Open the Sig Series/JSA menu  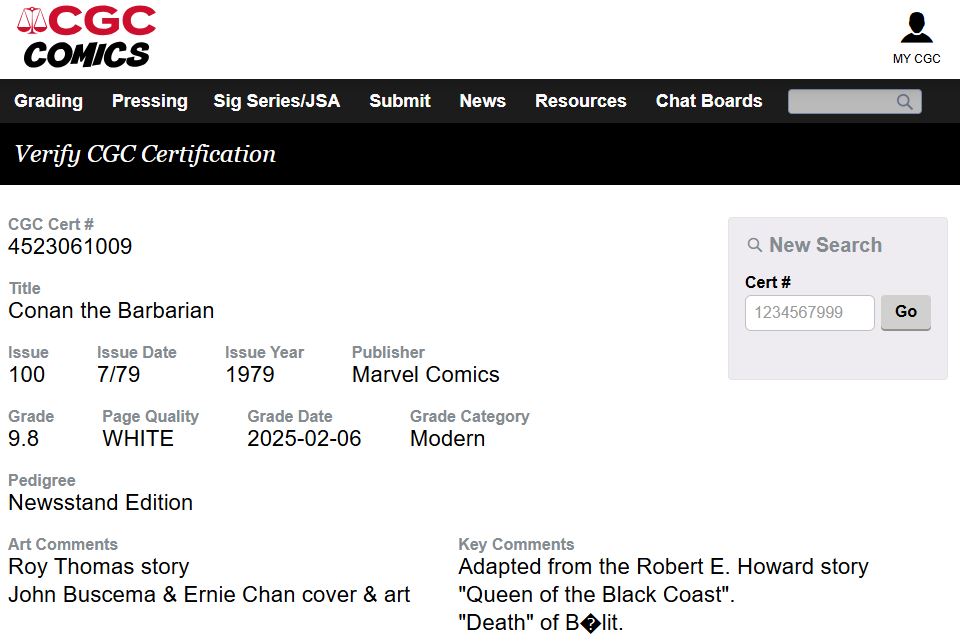tap(276, 101)
